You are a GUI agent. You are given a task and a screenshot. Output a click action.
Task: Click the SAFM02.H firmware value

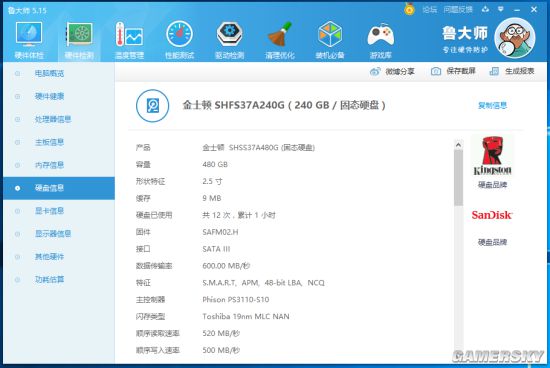point(220,232)
